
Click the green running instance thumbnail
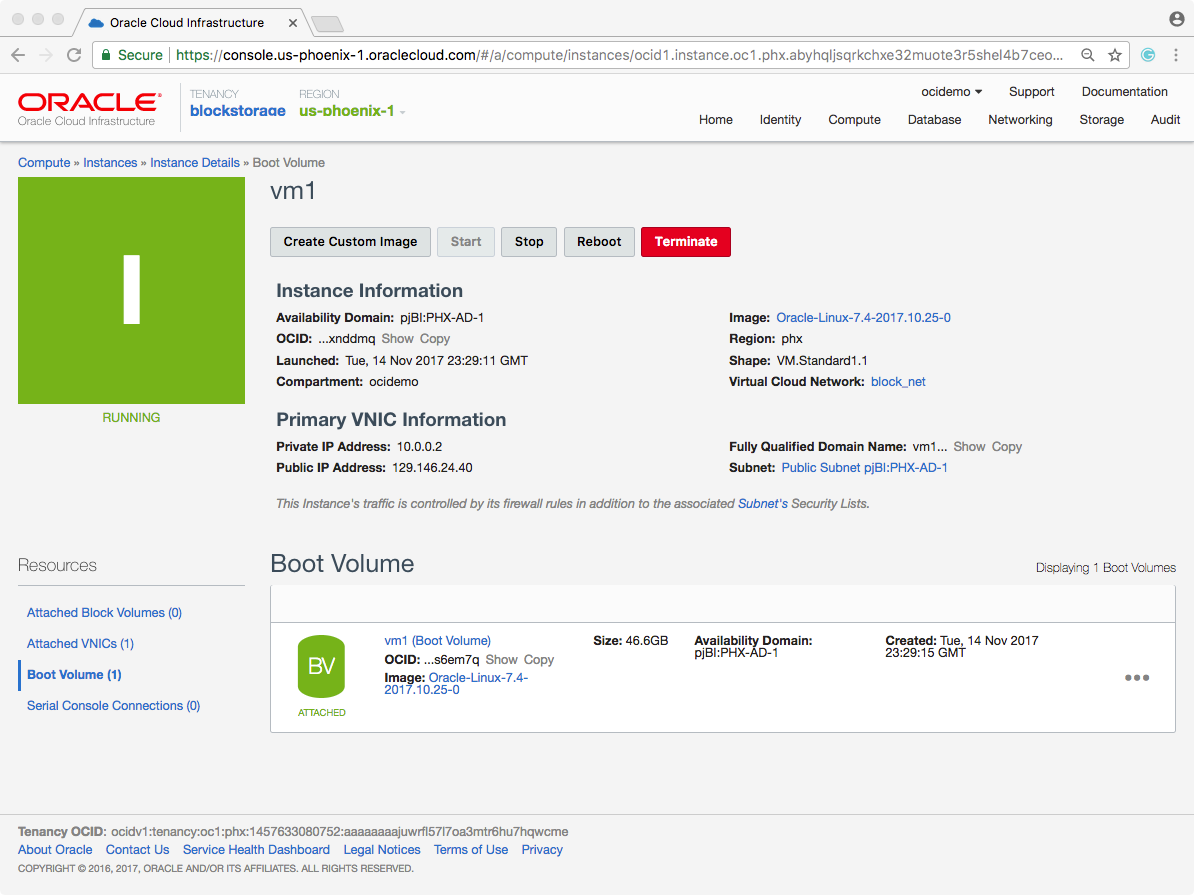(x=131, y=290)
